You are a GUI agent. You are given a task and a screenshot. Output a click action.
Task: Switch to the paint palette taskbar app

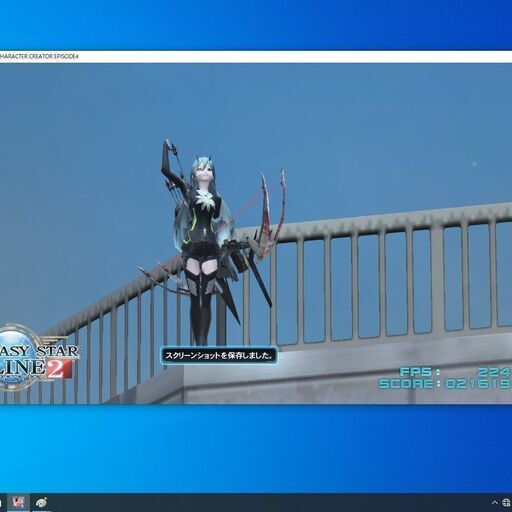pos(42,502)
